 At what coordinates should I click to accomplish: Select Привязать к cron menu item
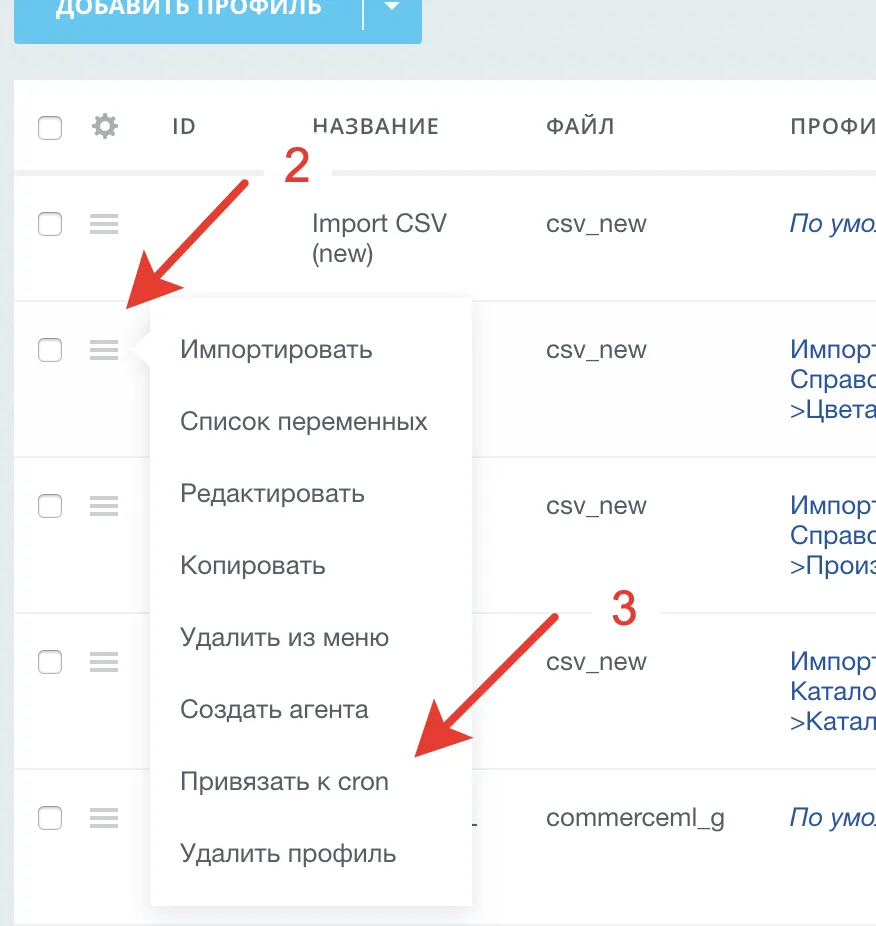pos(285,782)
